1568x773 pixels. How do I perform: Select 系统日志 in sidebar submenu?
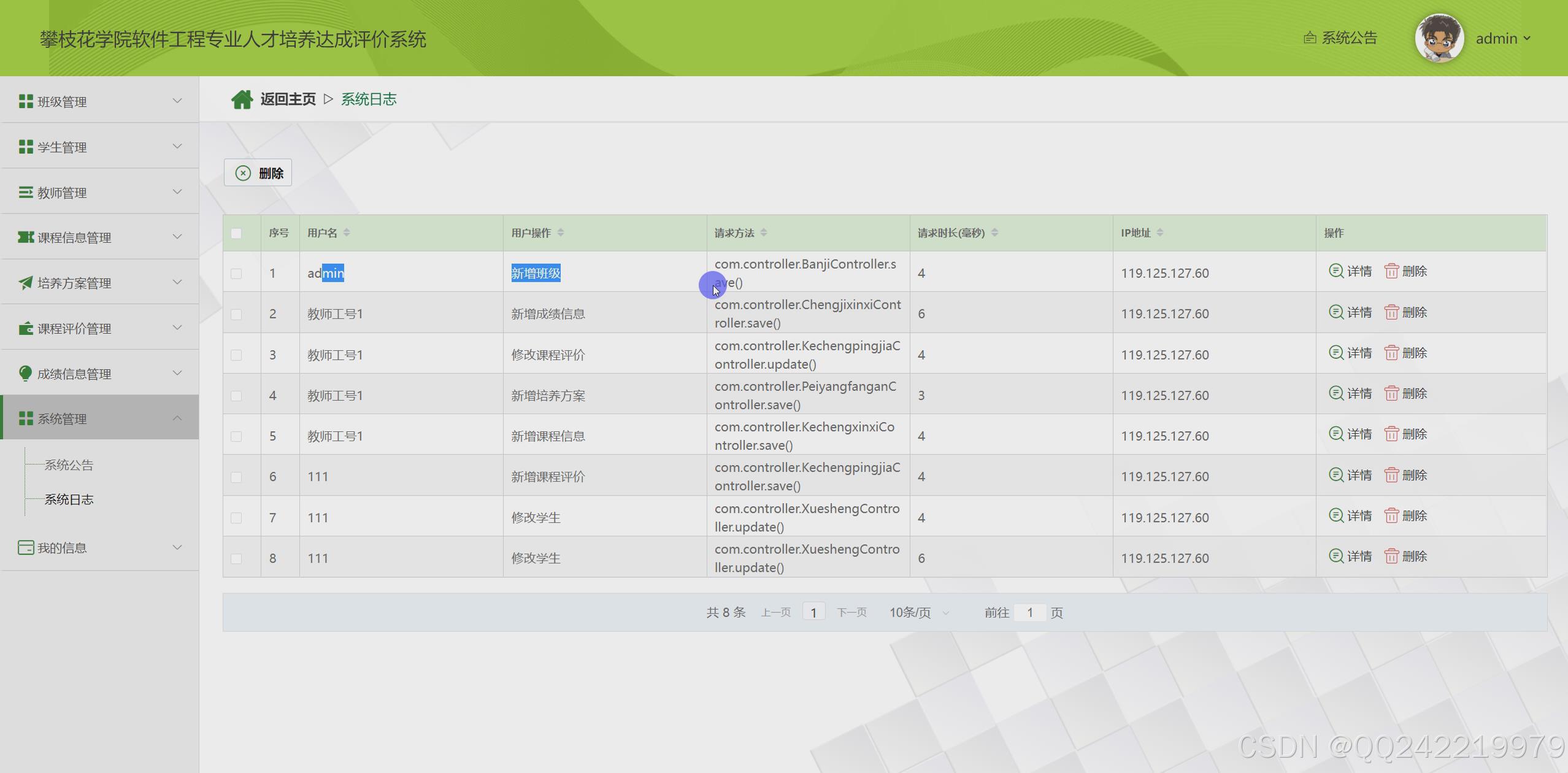coord(69,499)
